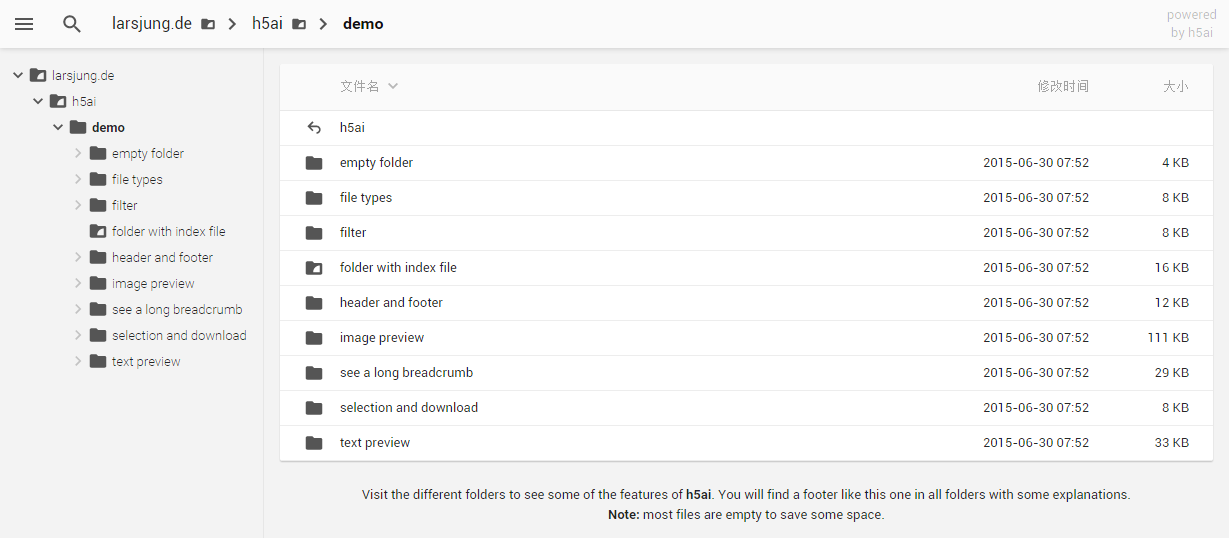This screenshot has height=538, width=1229.
Task: Open the 'powered by h5ai' link
Action: [x=1191, y=24]
